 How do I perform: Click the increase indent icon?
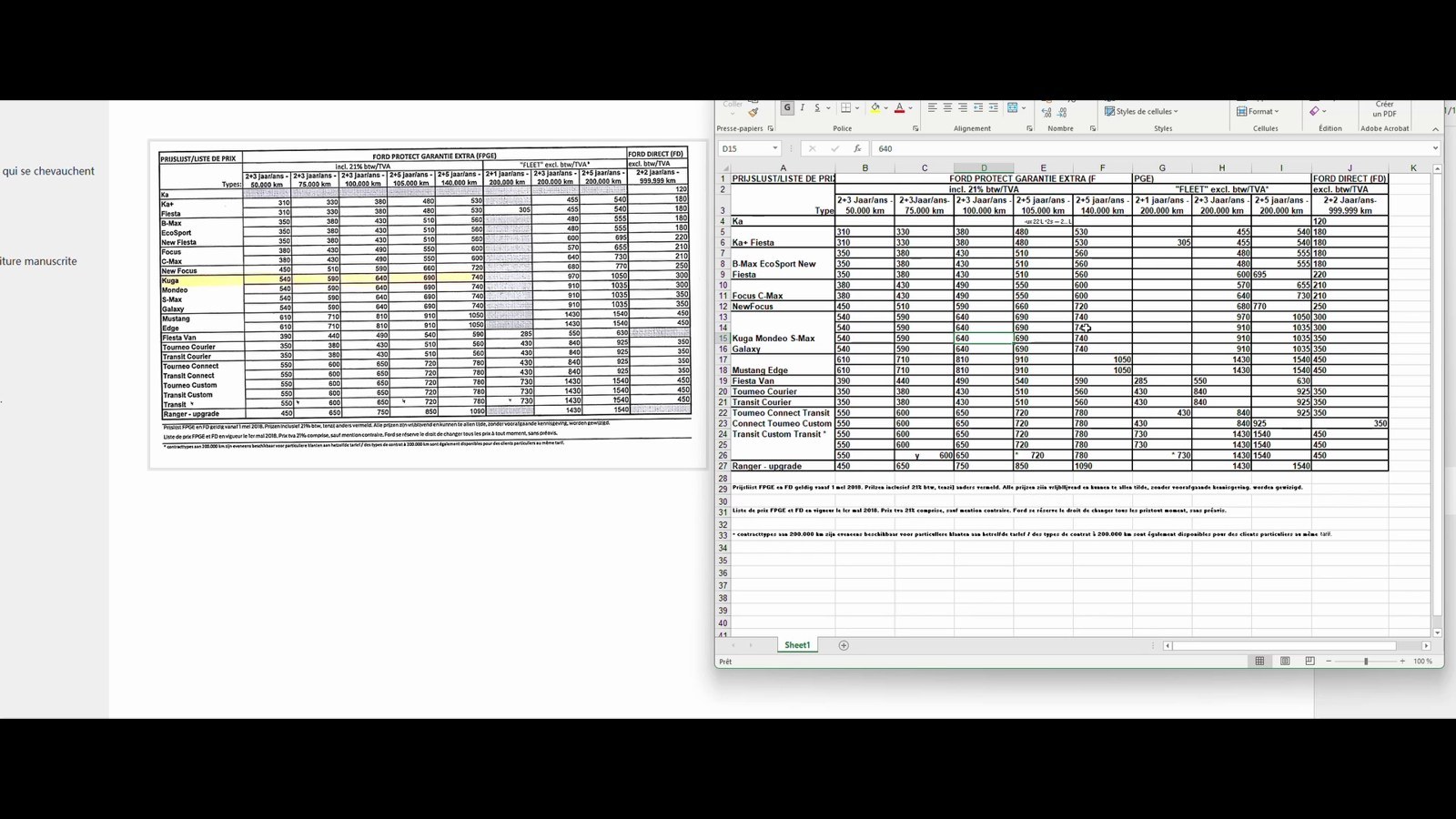(993, 107)
